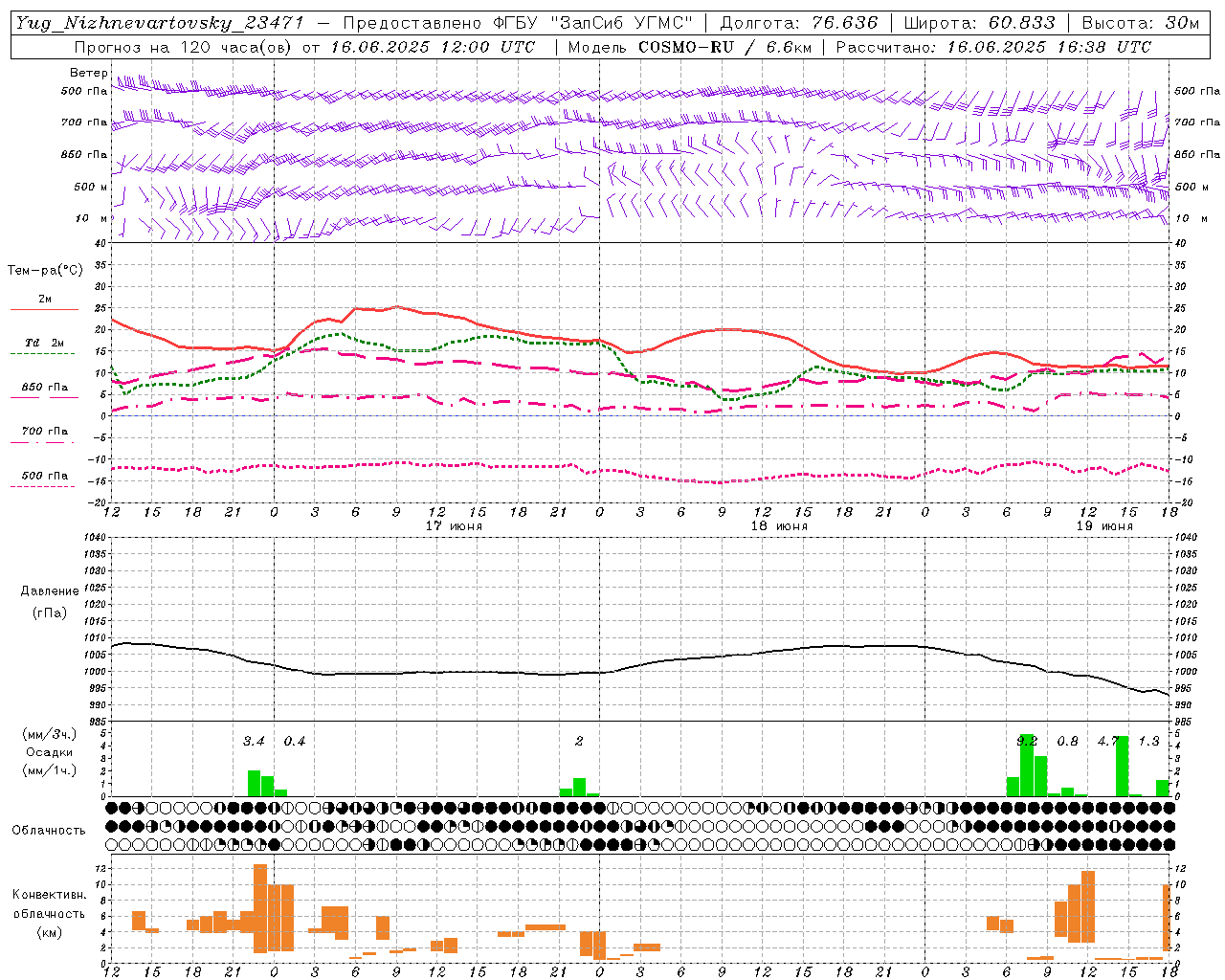This screenshot has width=1225, height=980.
Task: Click the 3.4 precipitation total
Action: click(x=254, y=742)
